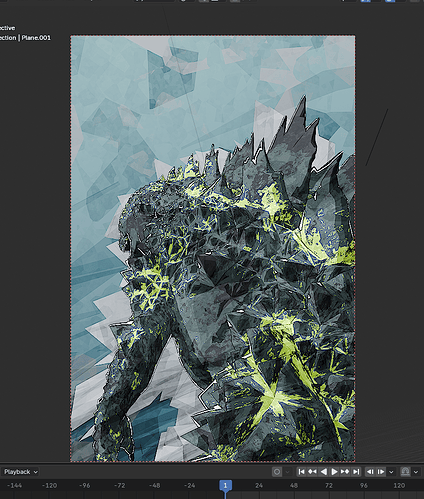Jump to the previous keyframe

click(312, 472)
